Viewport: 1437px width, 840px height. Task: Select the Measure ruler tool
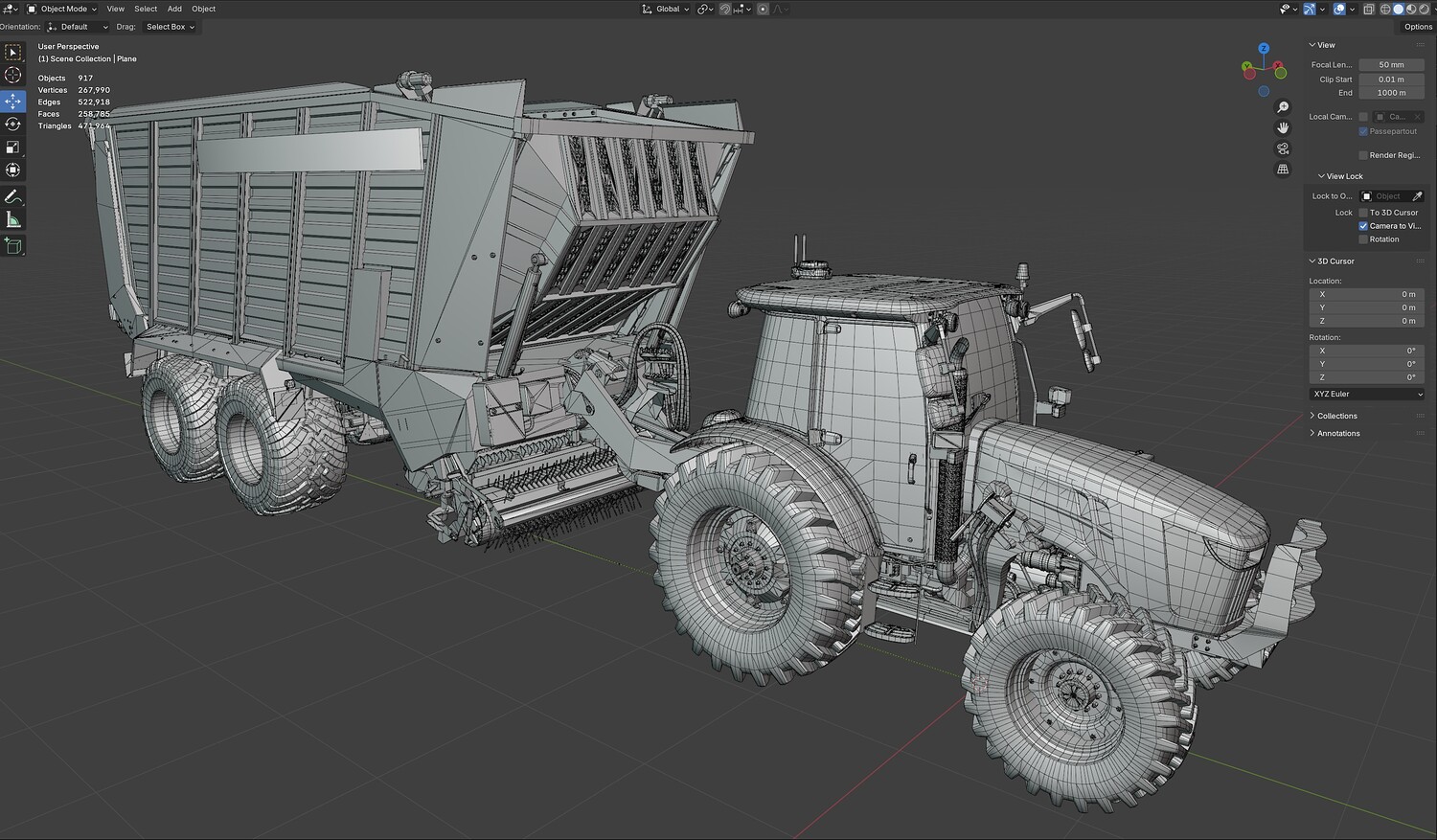[13, 219]
